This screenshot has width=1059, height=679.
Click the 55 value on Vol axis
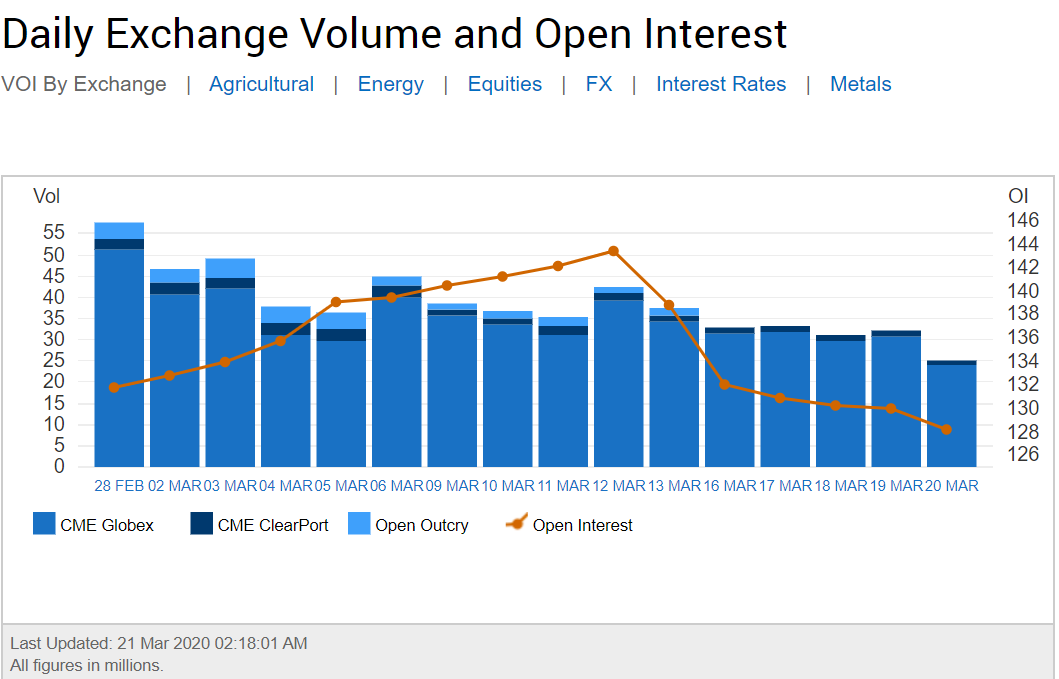coord(54,232)
